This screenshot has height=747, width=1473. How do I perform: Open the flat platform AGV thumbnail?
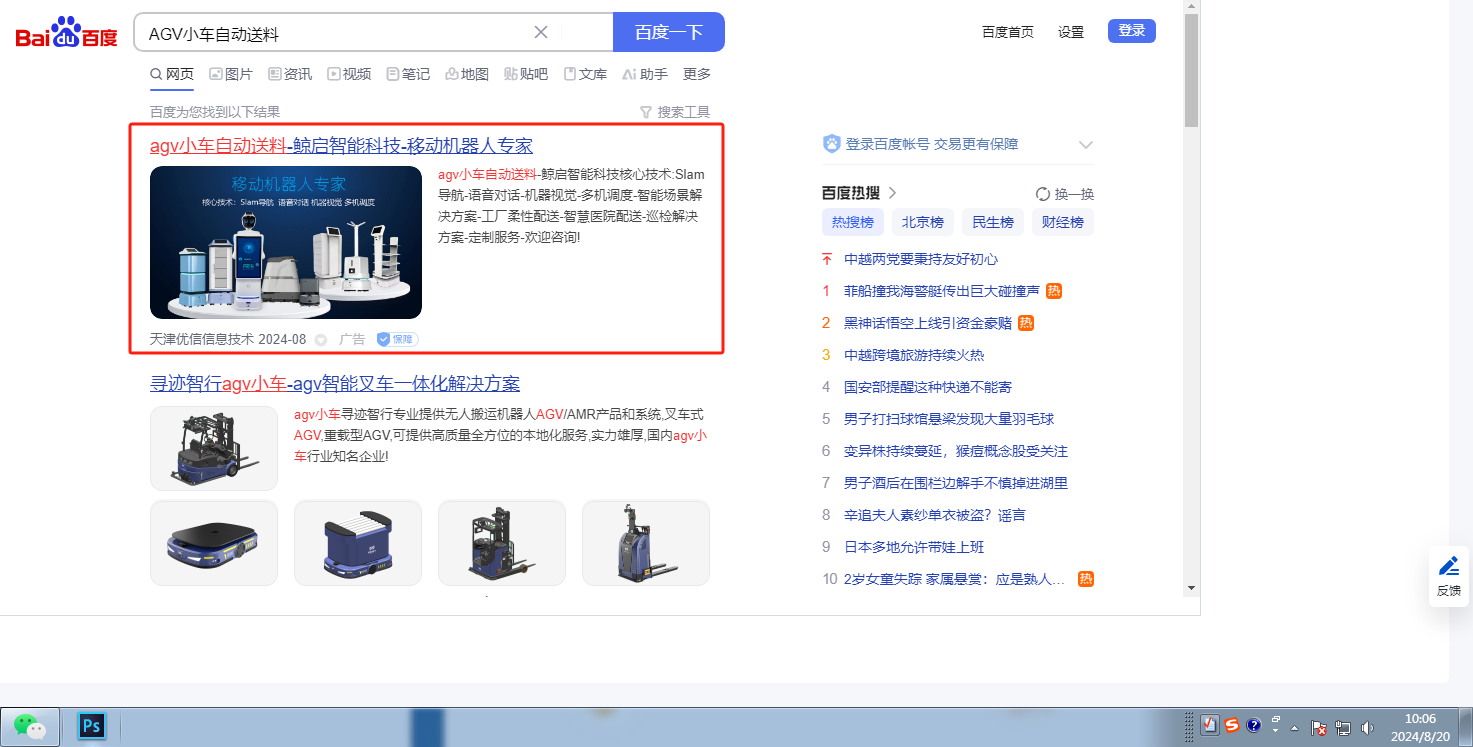(214, 543)
